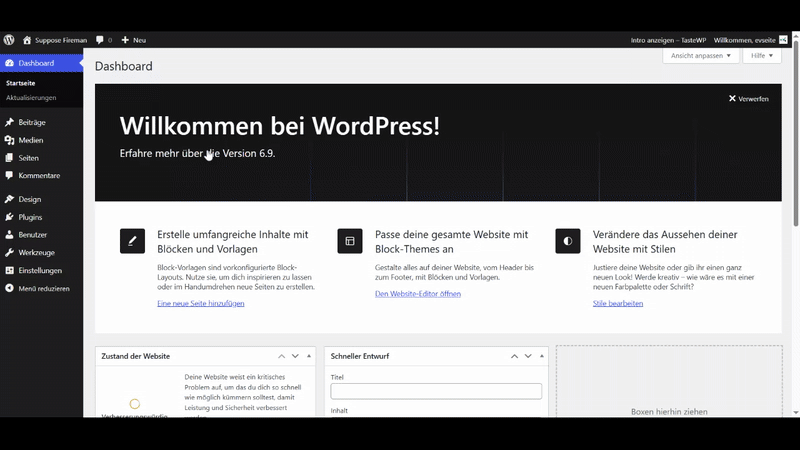This screenshot has height=450, width=800.
Task: Click Stile bearbeiten link
Action: [x=618, y=303]
